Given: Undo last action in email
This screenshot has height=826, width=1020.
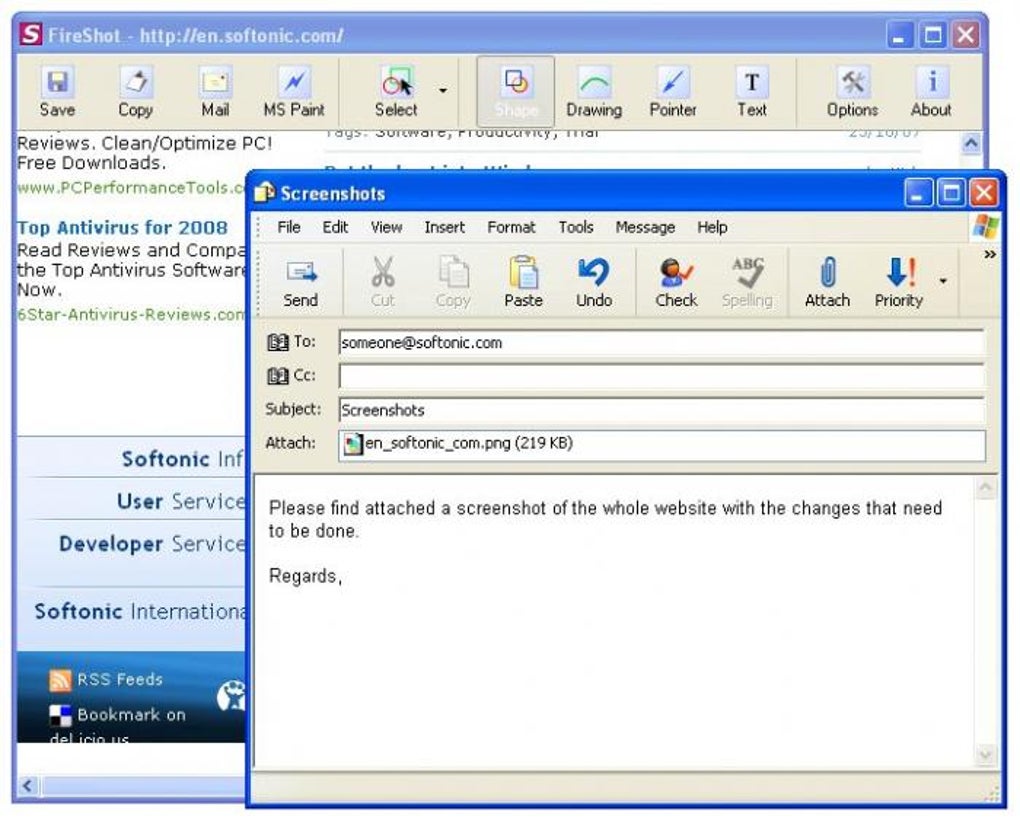Looking at the screenshot, I should (x=594, y=283).
